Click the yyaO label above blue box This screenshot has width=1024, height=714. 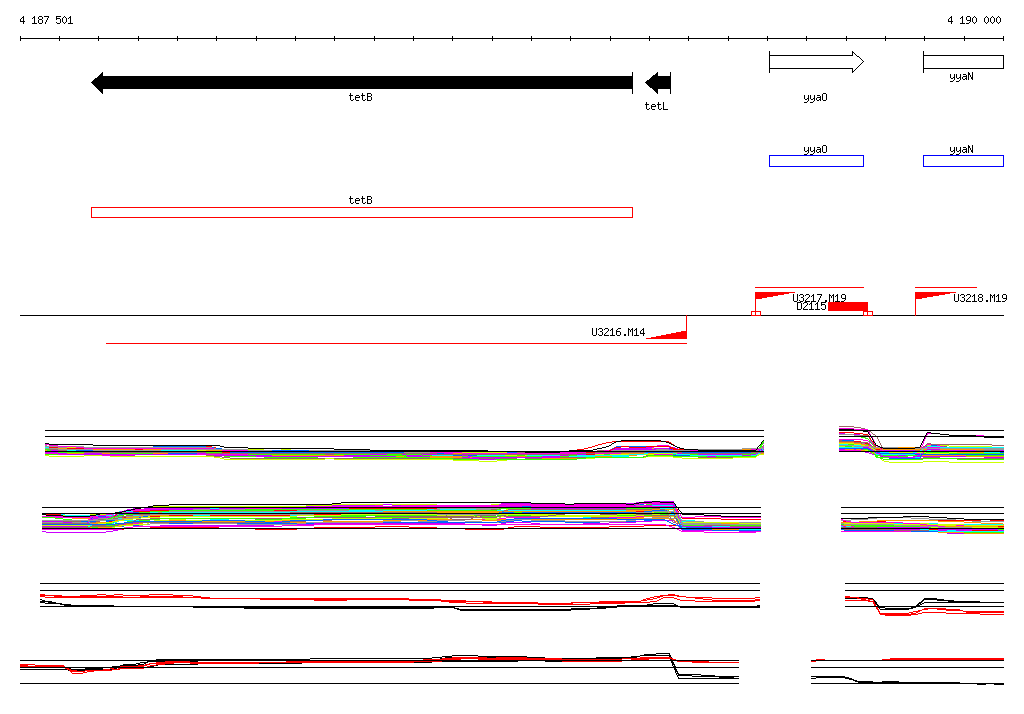click(815, 150)
